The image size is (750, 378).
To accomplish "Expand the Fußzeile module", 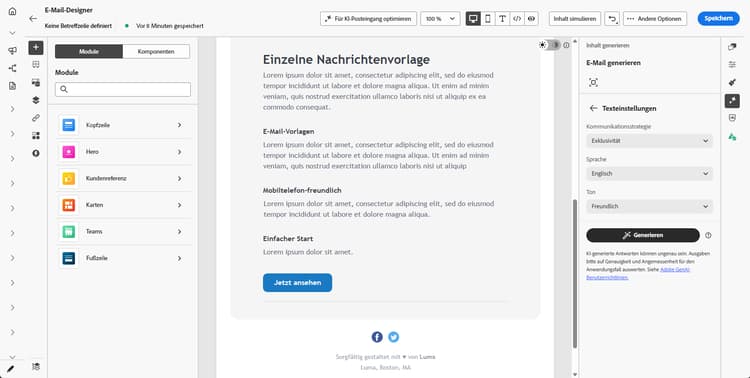I will click(125, 258).
